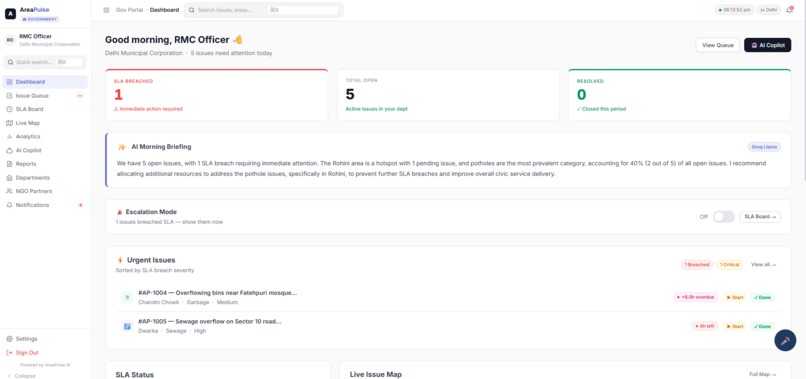806x379 pixels.
Task: Click the 'SLA Status' heading
Action: pyautogui.click(x=135, y=374)
